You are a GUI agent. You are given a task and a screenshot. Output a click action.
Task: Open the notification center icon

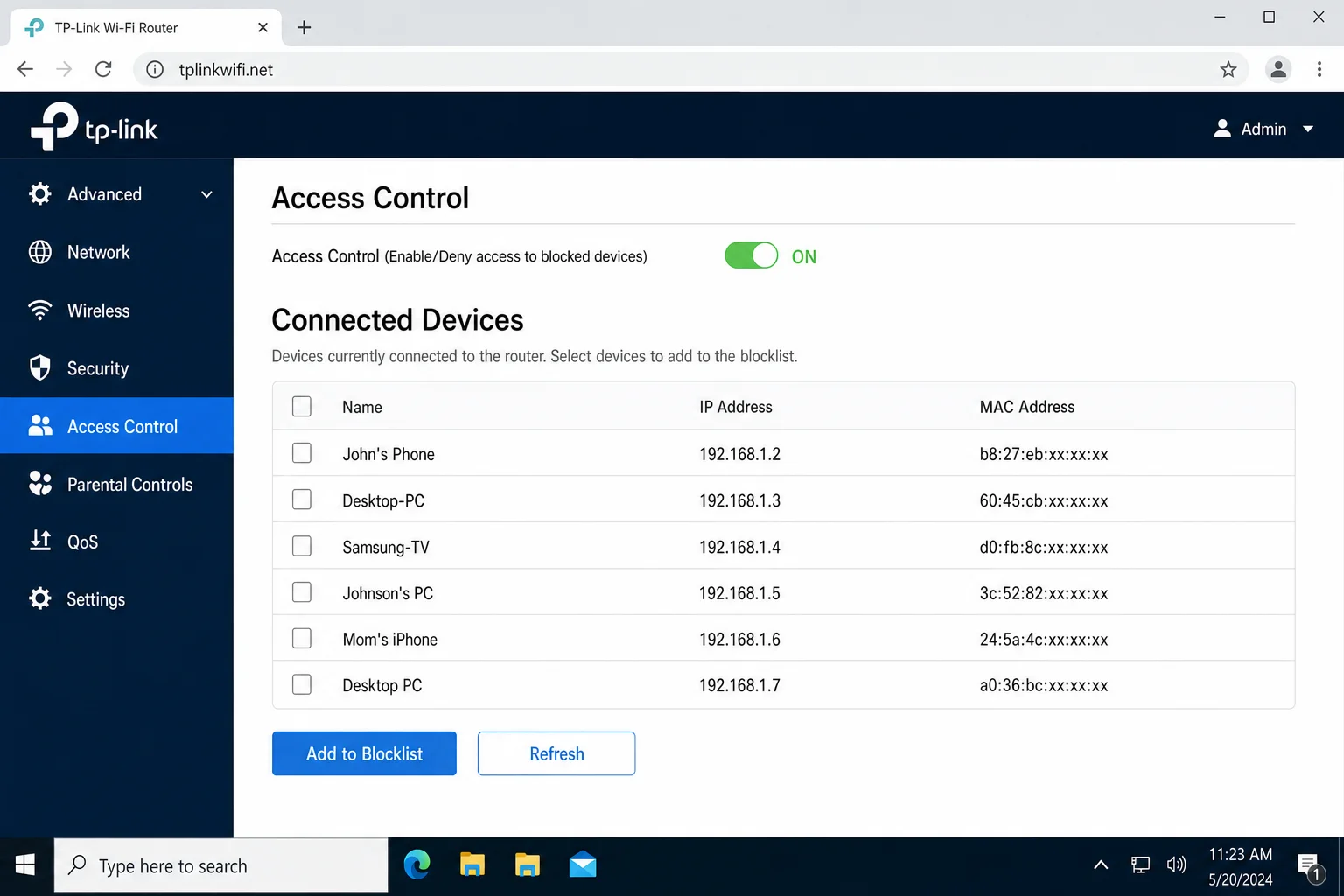pos(1311,866)
